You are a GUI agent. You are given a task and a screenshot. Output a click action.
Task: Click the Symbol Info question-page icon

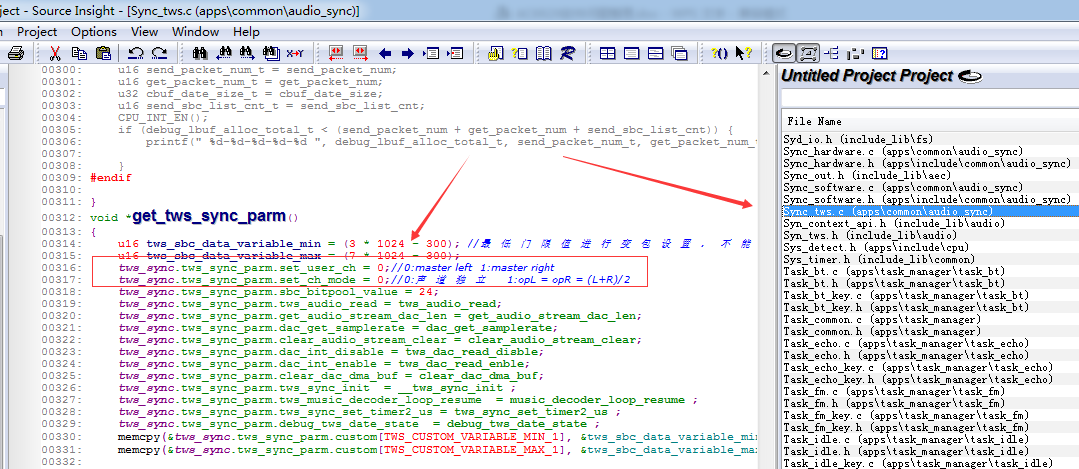click(520, 53)
